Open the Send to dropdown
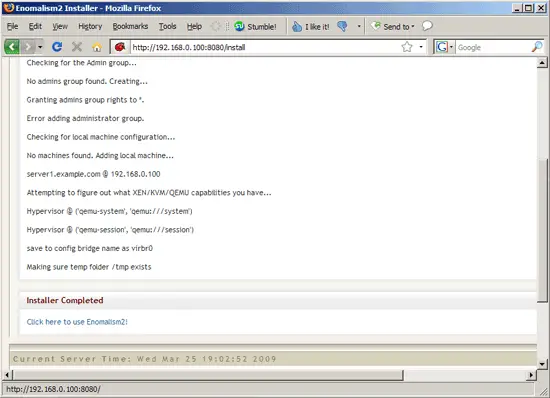550x398 pixels. 393,26
